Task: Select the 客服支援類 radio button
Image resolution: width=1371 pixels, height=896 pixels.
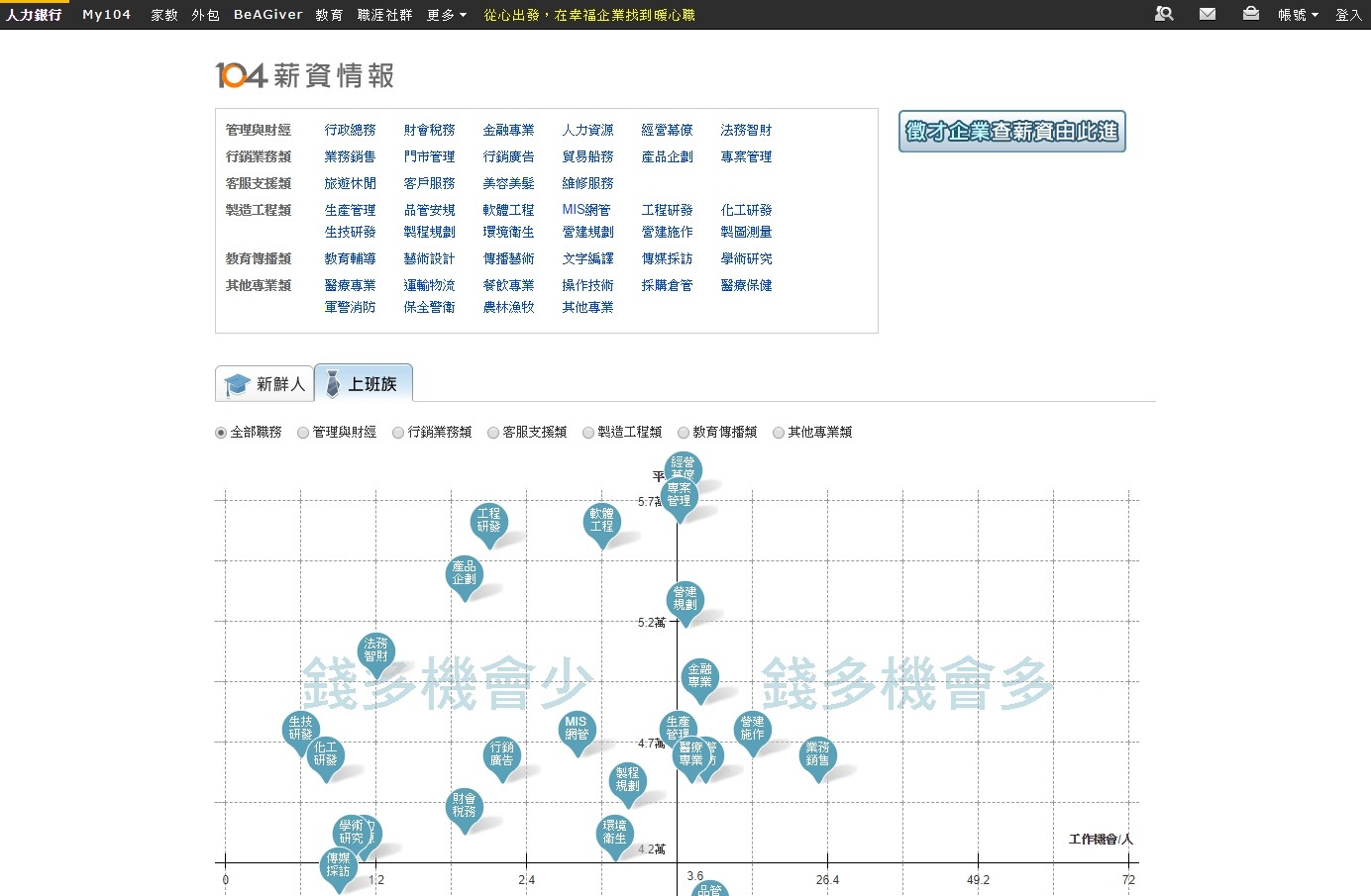Action: pyautogui.click(x=493, y=433)
